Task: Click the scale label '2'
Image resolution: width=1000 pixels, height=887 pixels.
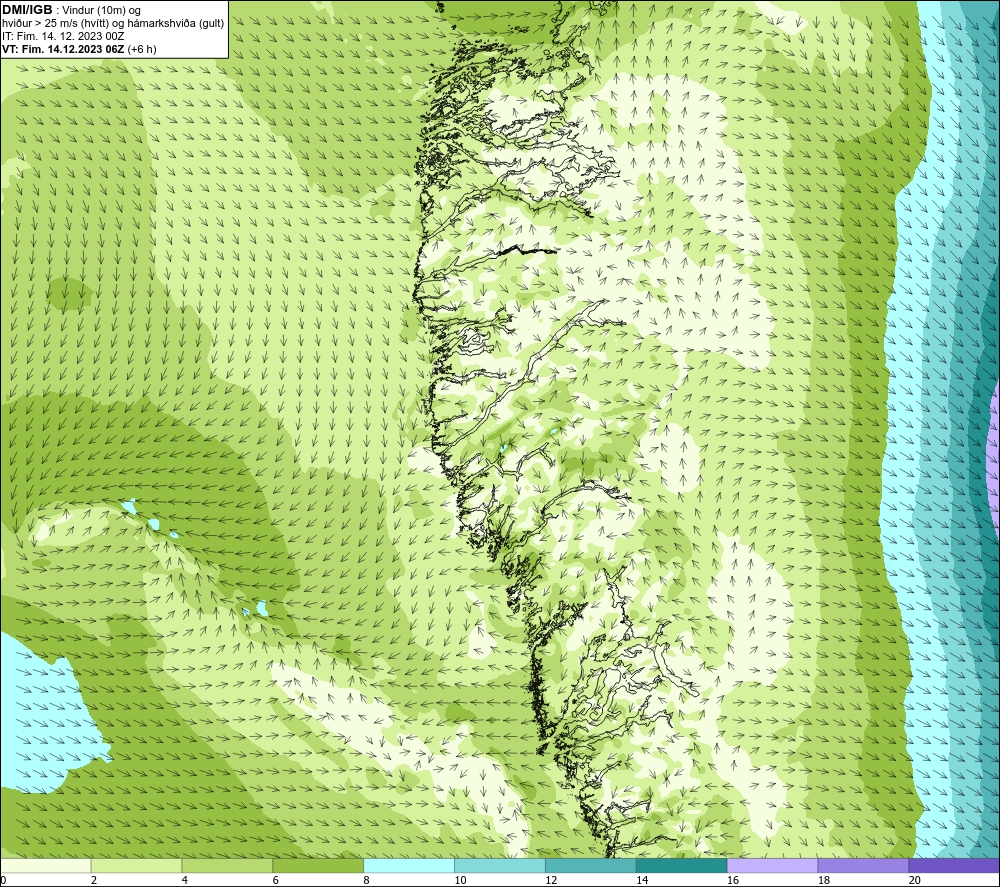Action: point(94,880)
